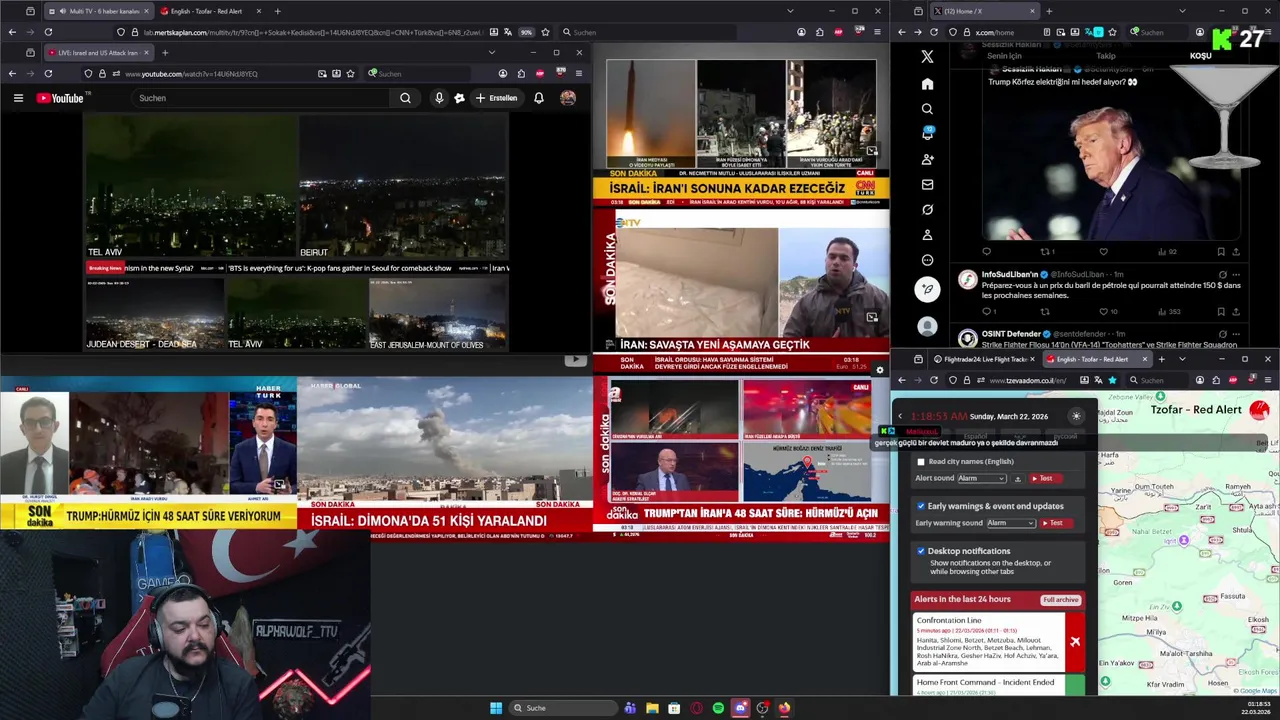List all tabs in Tzofar browser window
The width and height of the screenshot is (1280, 720).
1182,359
